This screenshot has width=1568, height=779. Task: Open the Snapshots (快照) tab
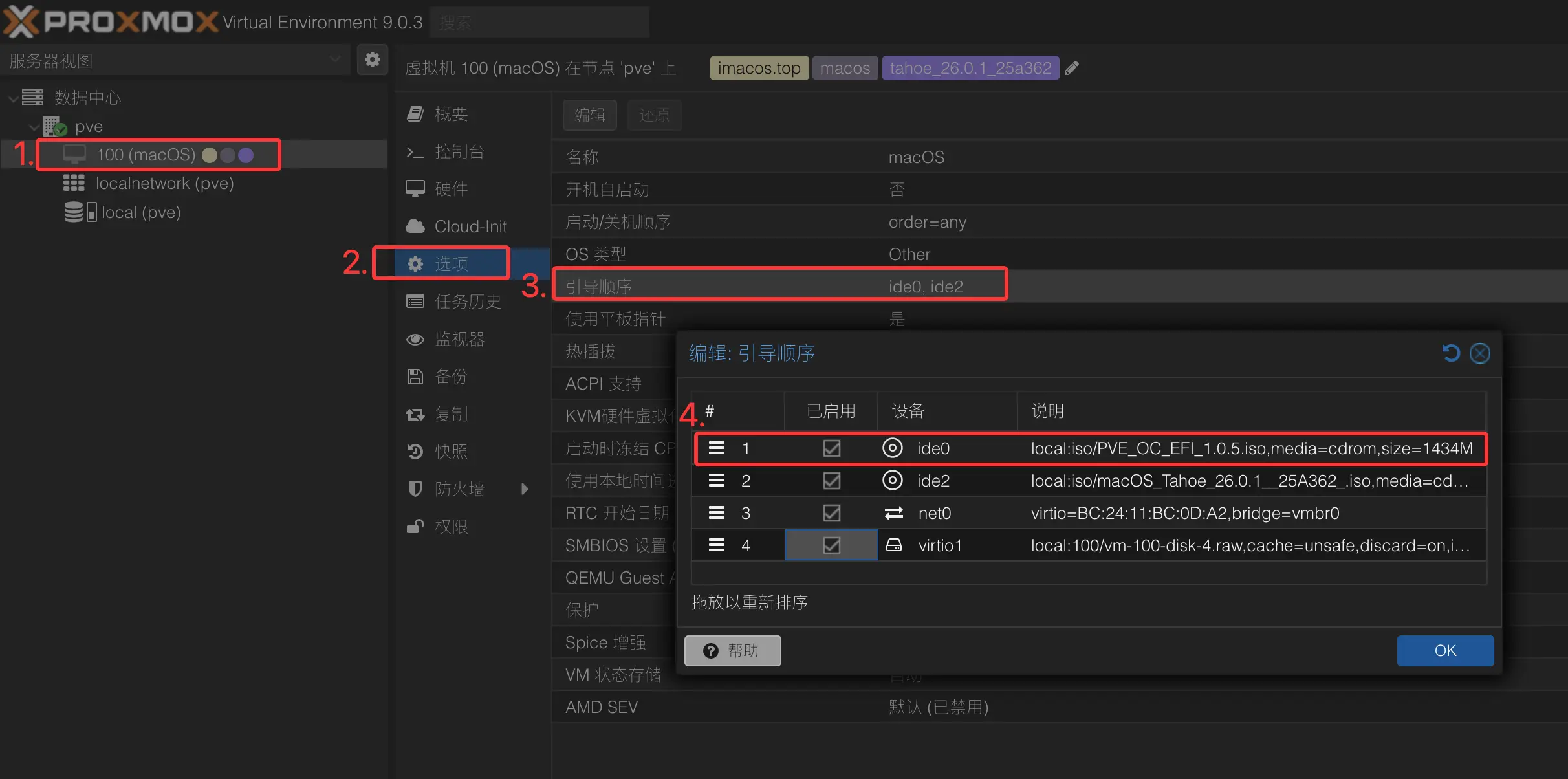[450, 452]
